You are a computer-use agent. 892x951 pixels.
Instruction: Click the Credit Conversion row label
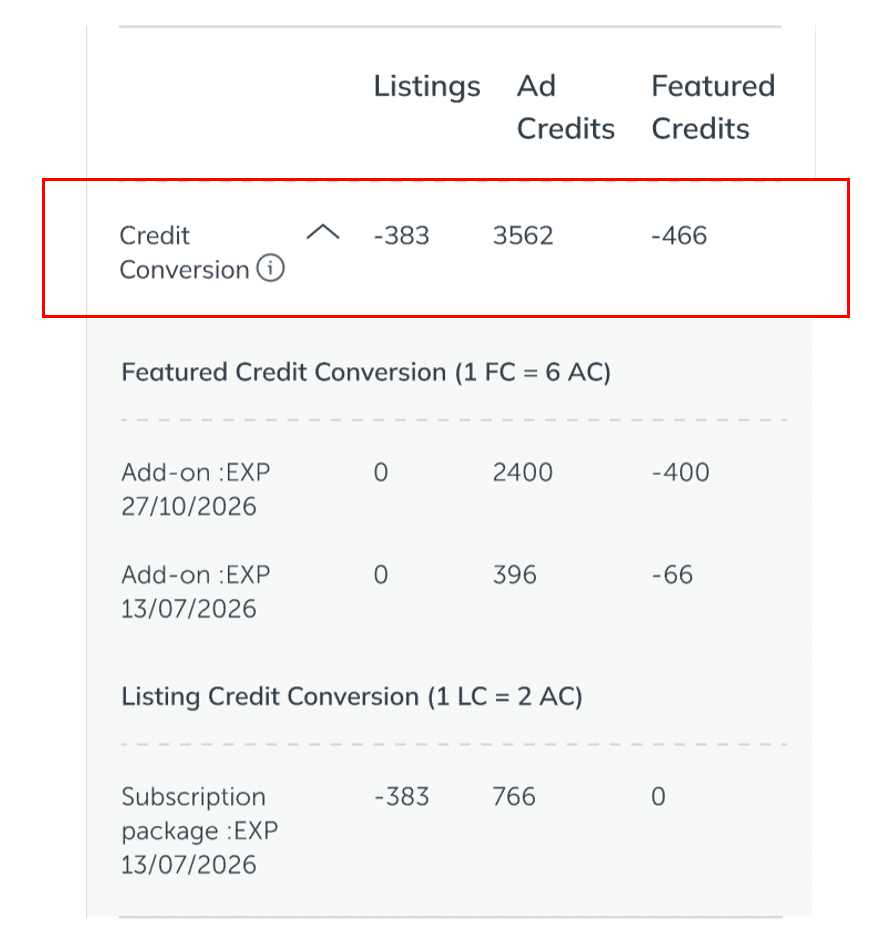184,253
